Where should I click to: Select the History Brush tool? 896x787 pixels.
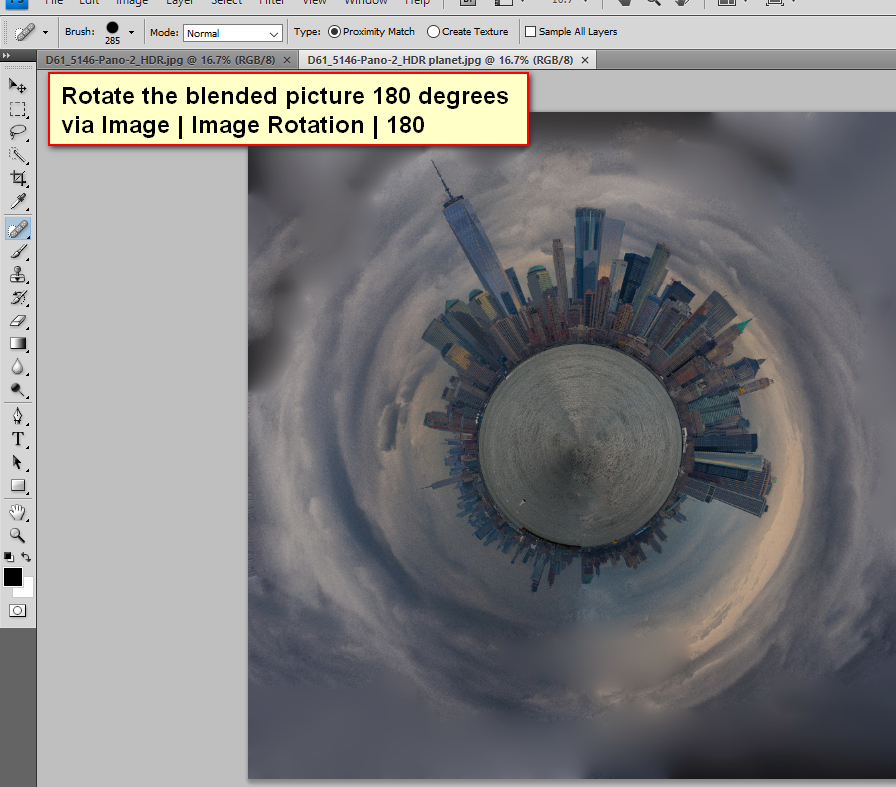(18, 298)
